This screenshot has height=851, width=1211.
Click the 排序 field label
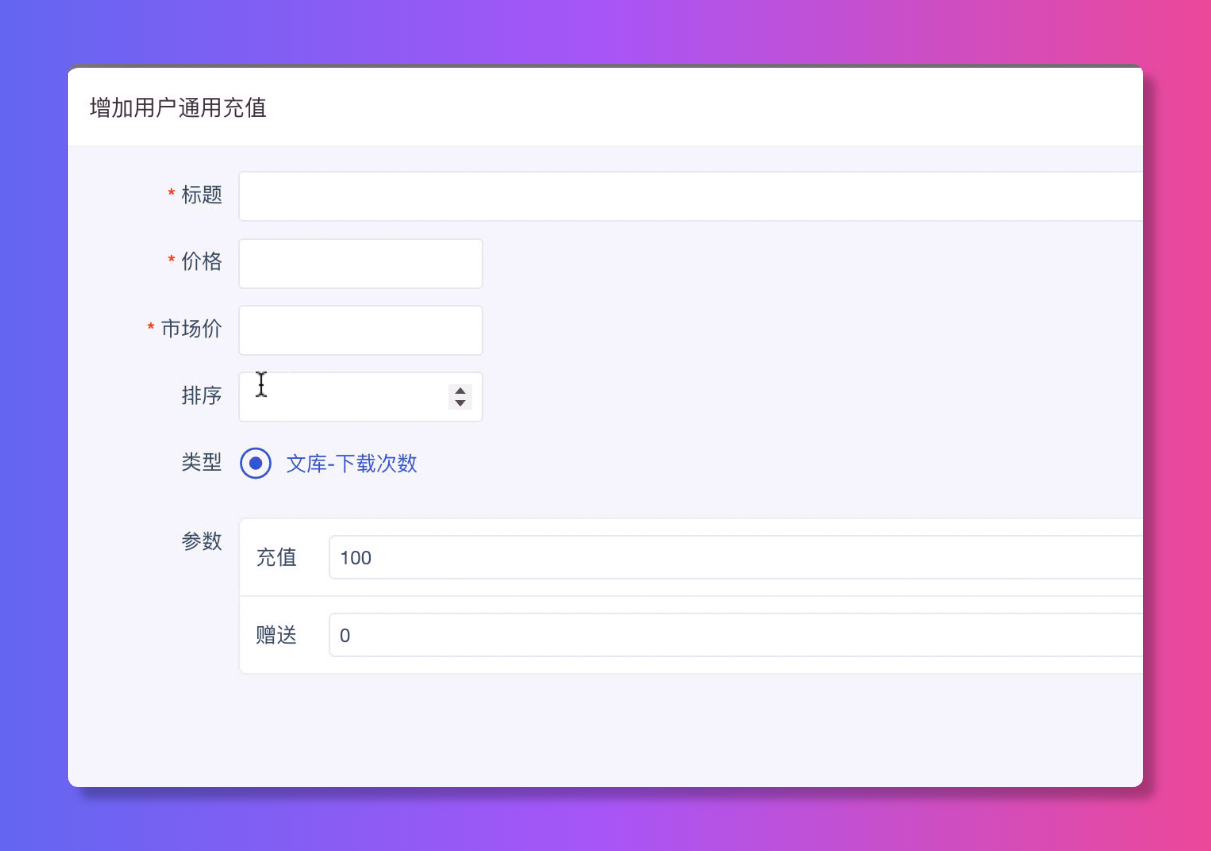(x=201, y=396)
